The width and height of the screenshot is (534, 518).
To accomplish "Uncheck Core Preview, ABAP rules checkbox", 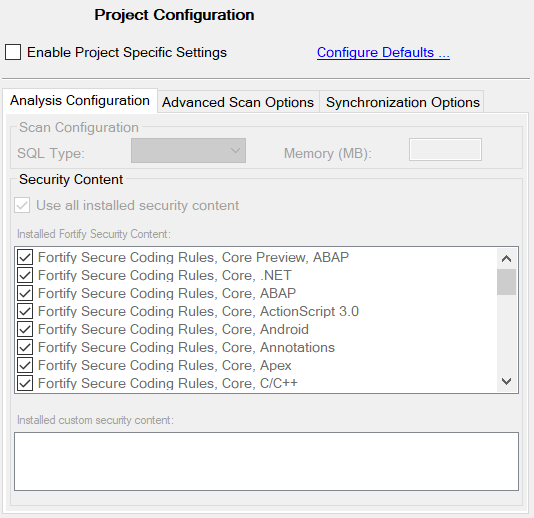I will (25, 257).
